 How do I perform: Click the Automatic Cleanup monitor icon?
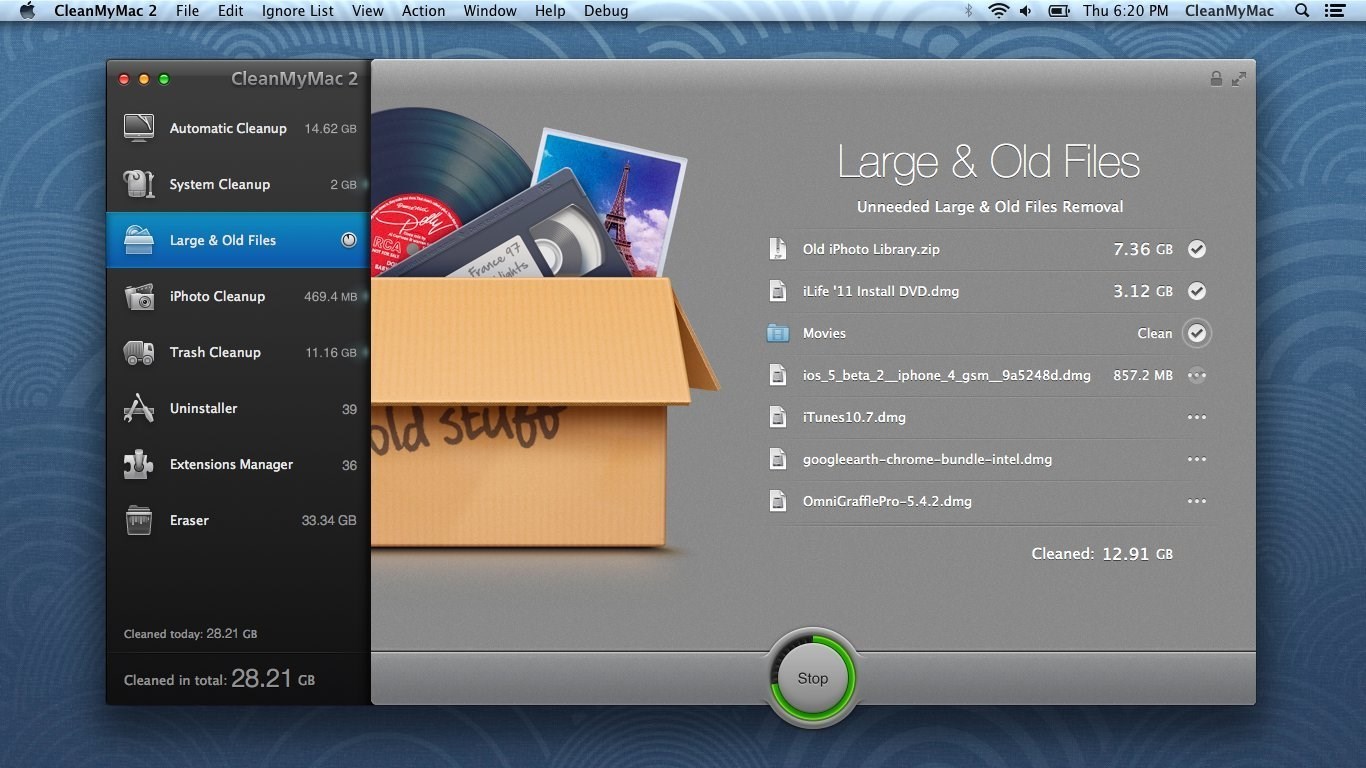click(x=138, y=128)
